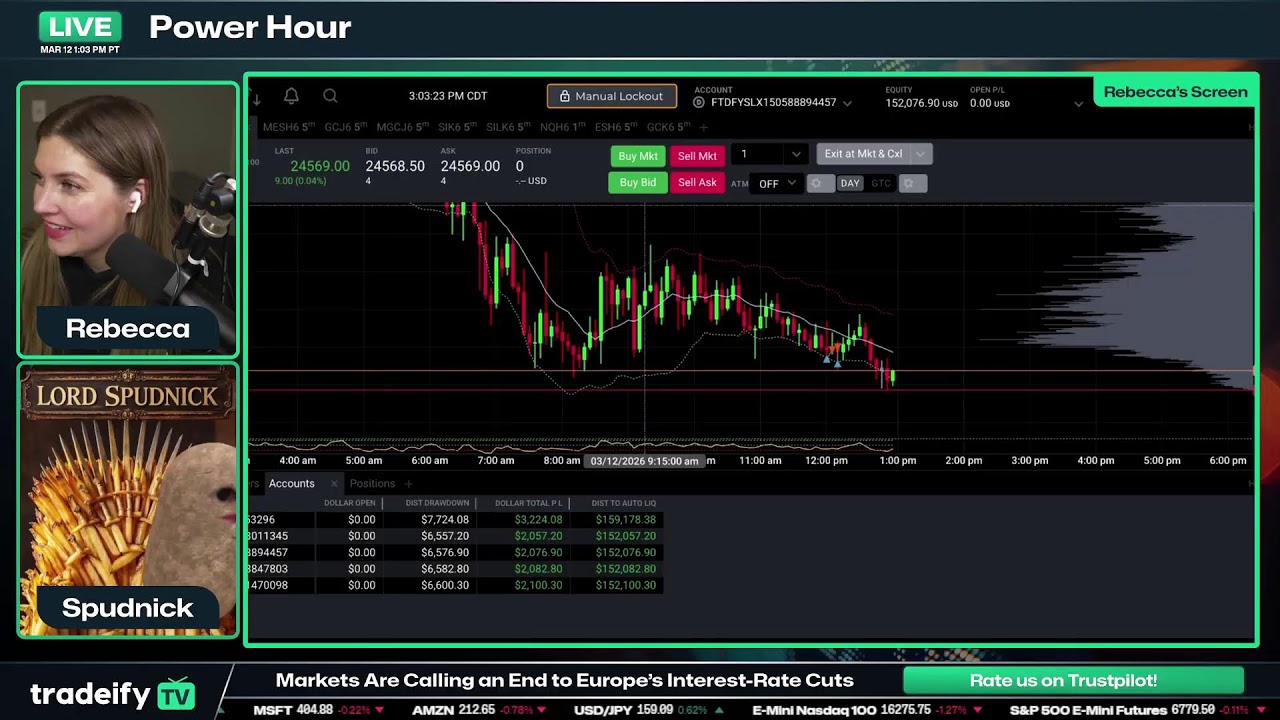1280x720 pixels.
Task: Select GTC time-in-force toggle
Action: click(880, 183)
